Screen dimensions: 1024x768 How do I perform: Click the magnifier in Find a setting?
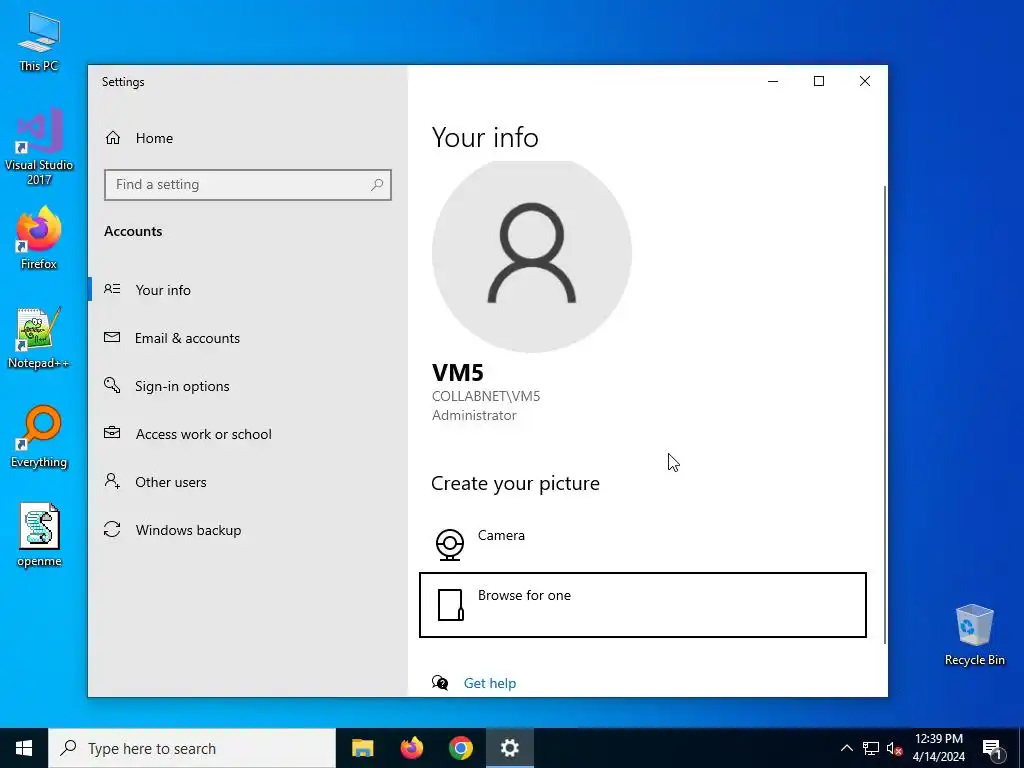tap(377, 185)
